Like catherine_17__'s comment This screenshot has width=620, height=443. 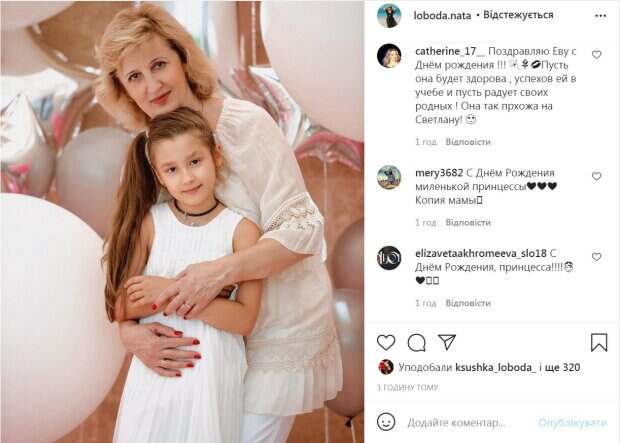[596, 55]
